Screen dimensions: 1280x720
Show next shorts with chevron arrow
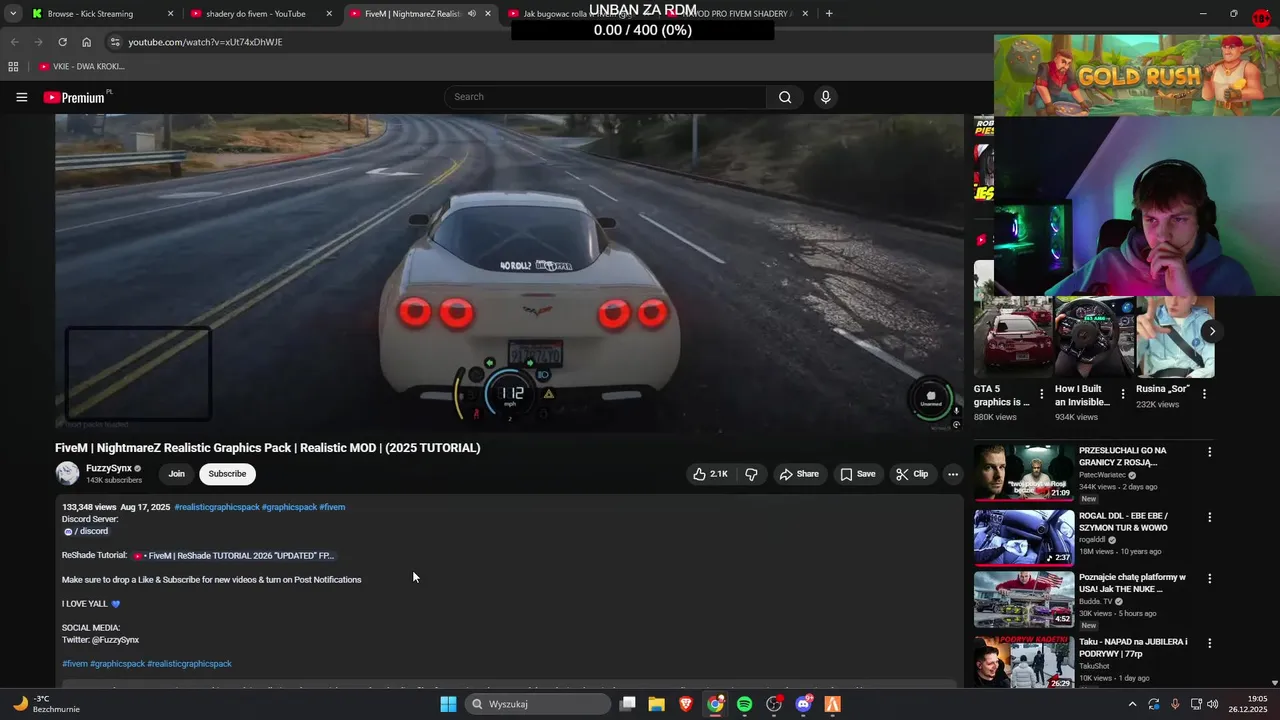[x=1211, y=331]
